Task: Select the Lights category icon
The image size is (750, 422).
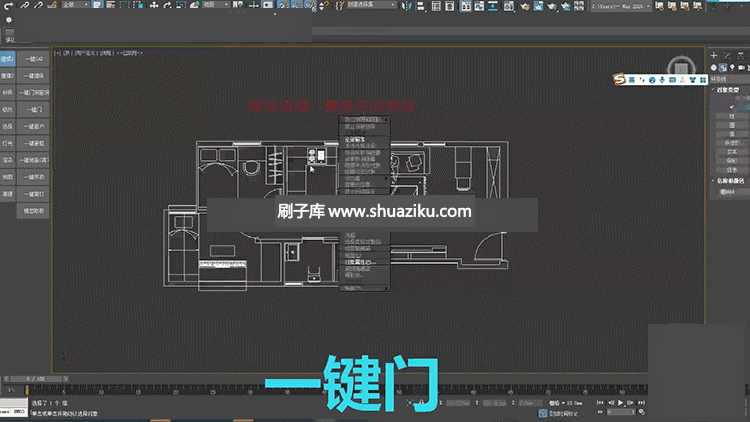Action: [x=732, y=67]
